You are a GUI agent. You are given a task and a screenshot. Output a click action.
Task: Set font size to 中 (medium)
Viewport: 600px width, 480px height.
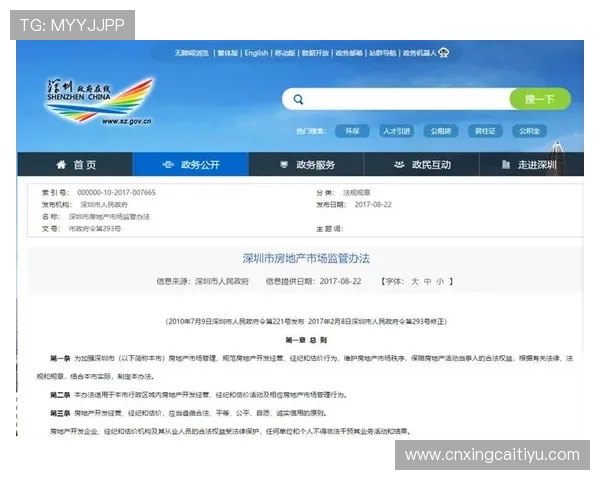(x=427, y=282)
